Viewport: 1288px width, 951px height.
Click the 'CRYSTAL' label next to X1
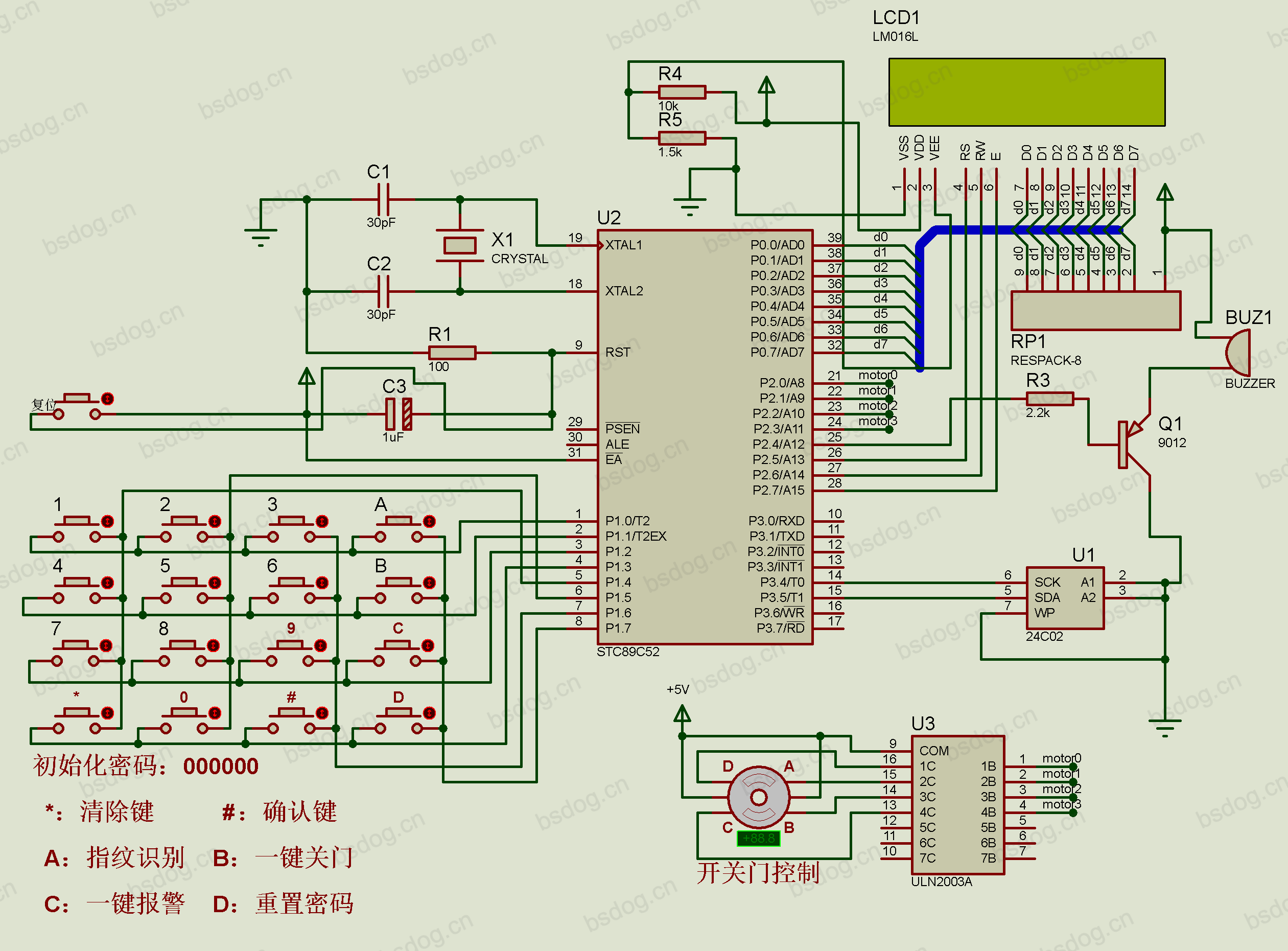(520, 259)
